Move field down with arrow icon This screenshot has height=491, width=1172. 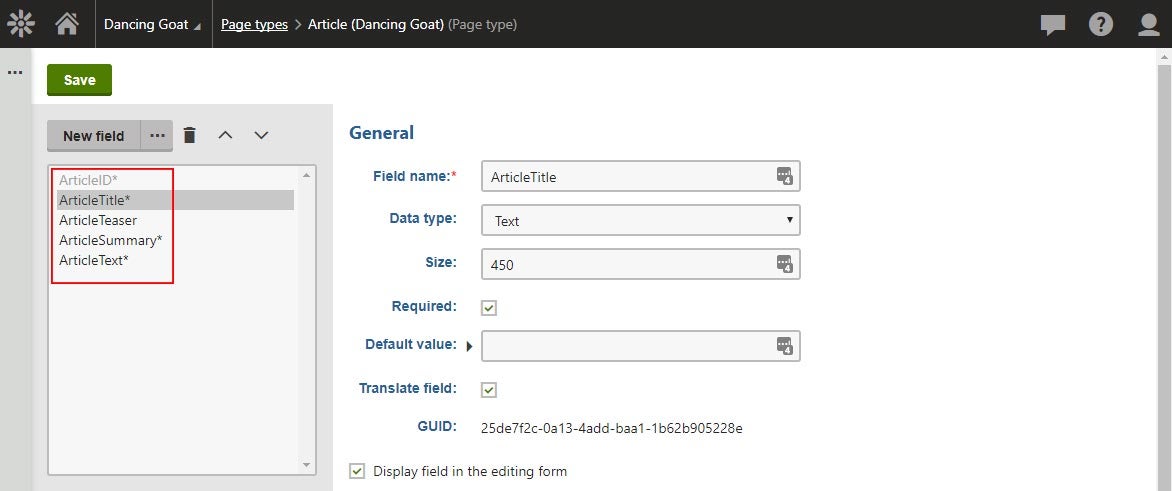click(x=260, y=135)
